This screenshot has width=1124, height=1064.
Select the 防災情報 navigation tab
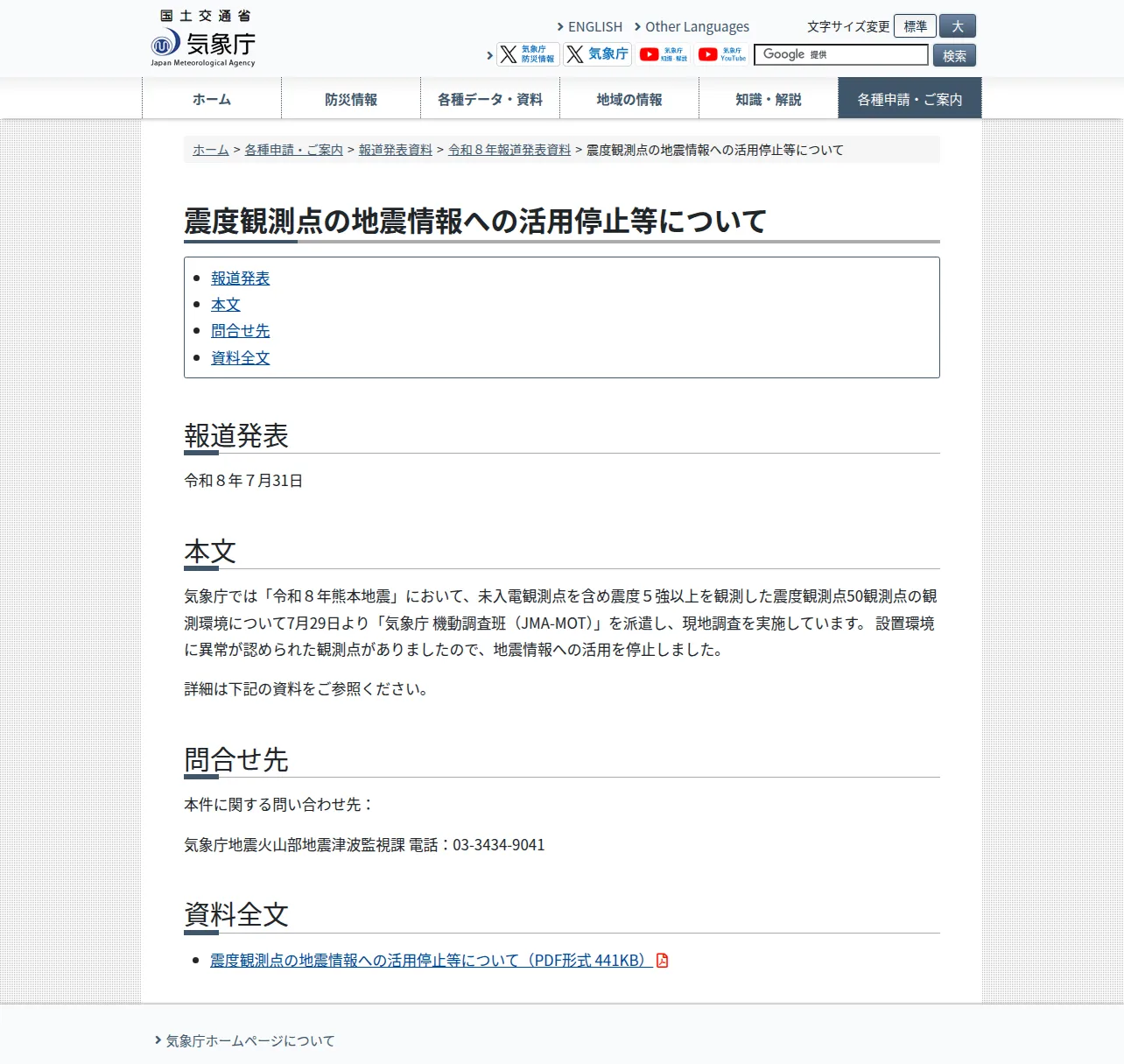[x=351, y=99]
